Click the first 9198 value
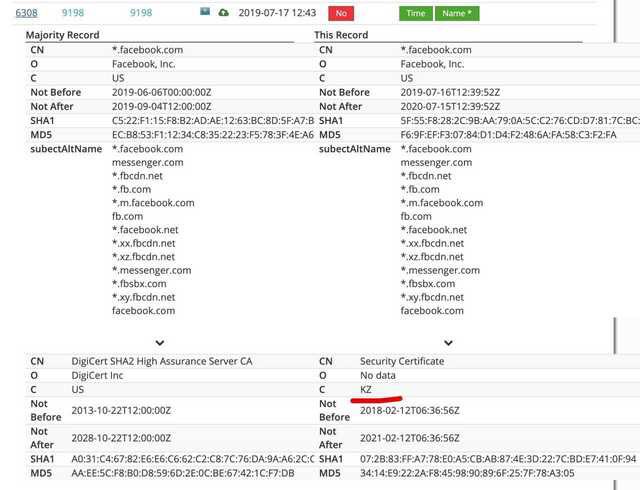This screenshot has width=640, height=490. pyautogui.click(x=73, y=13)
